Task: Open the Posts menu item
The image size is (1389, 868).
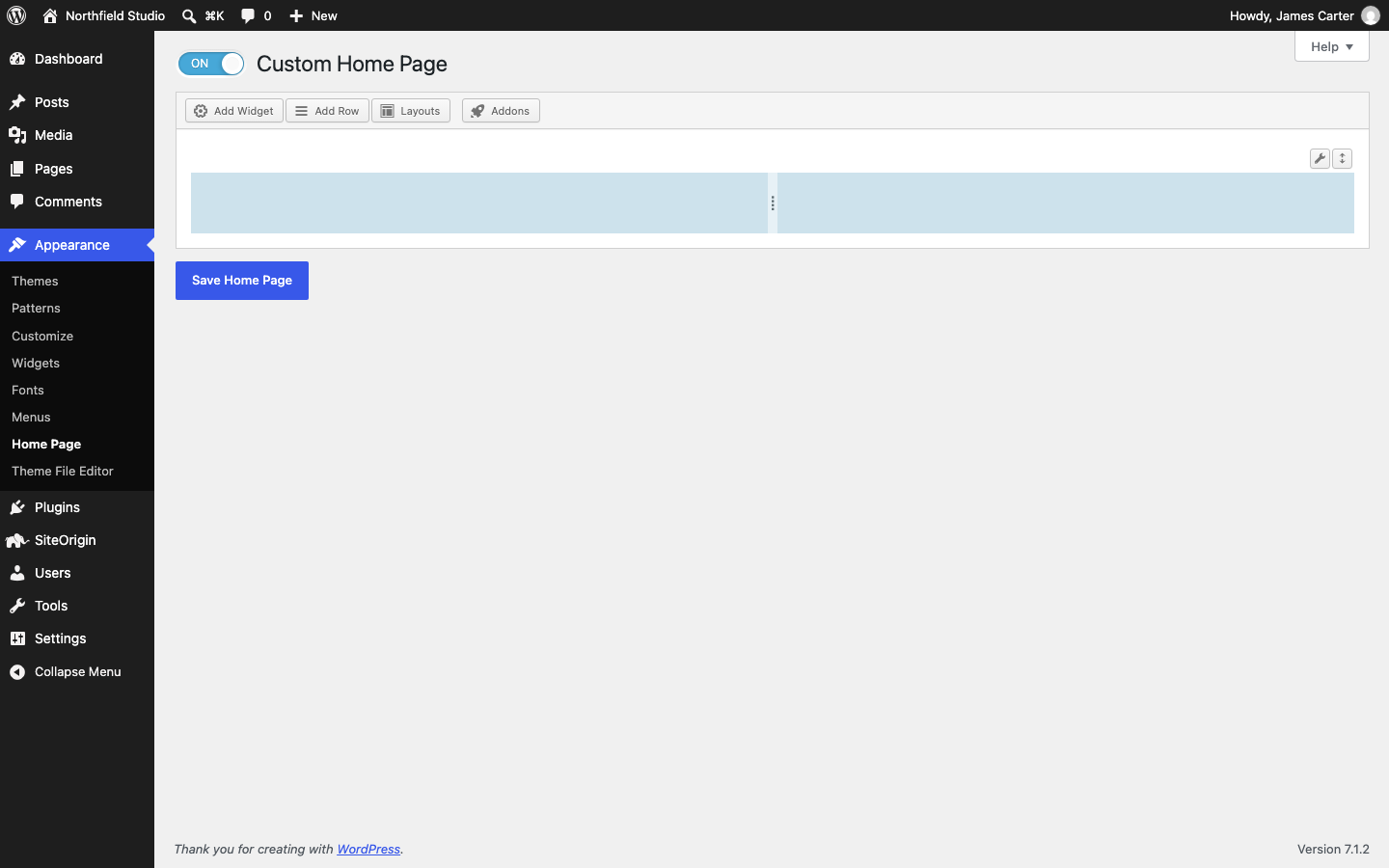Action: coord(77,102)
